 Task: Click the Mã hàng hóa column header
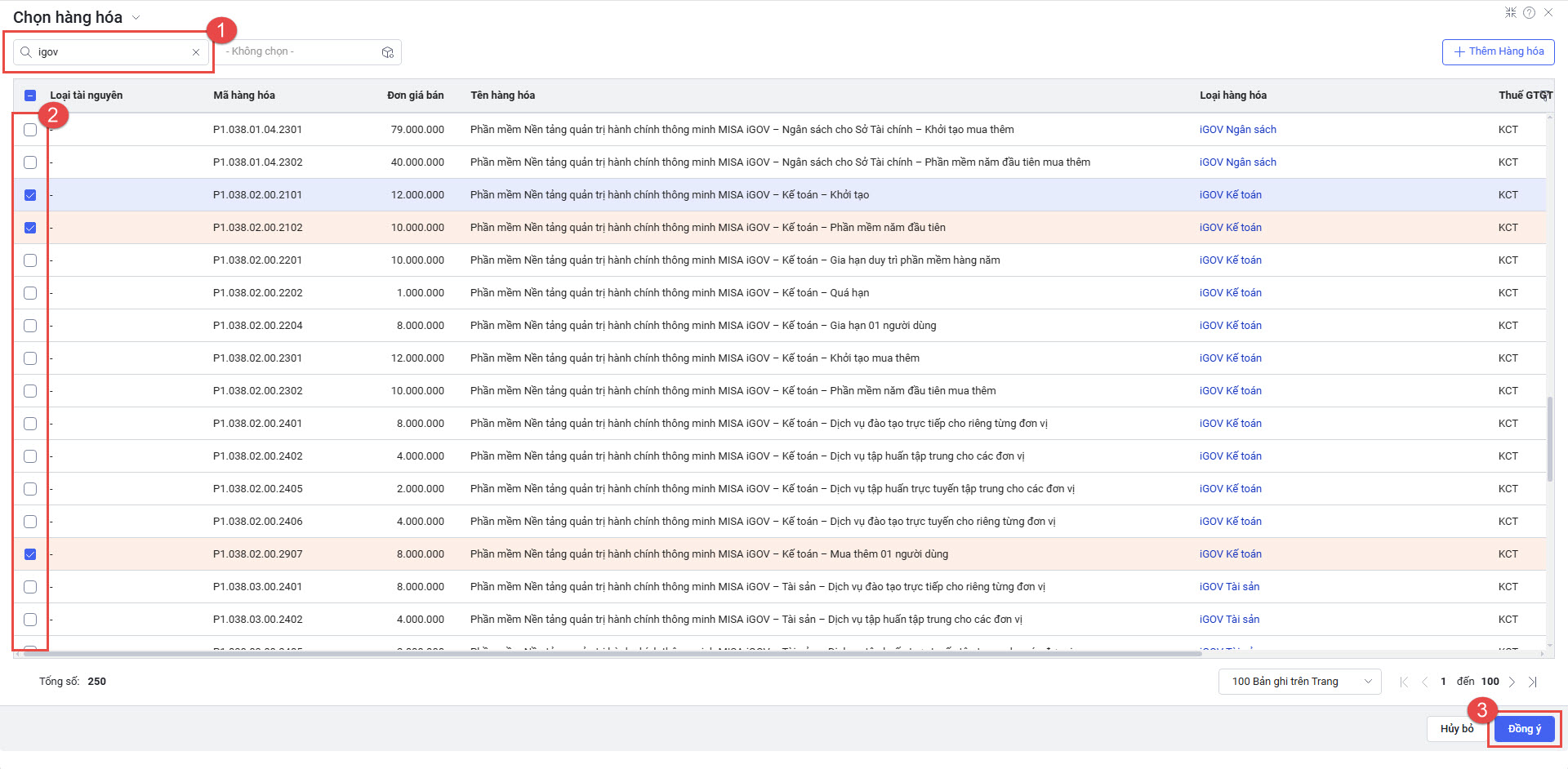[244, 96]
